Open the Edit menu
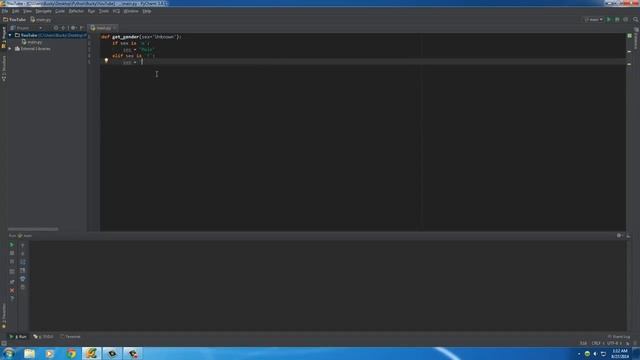 click(16, 11)
